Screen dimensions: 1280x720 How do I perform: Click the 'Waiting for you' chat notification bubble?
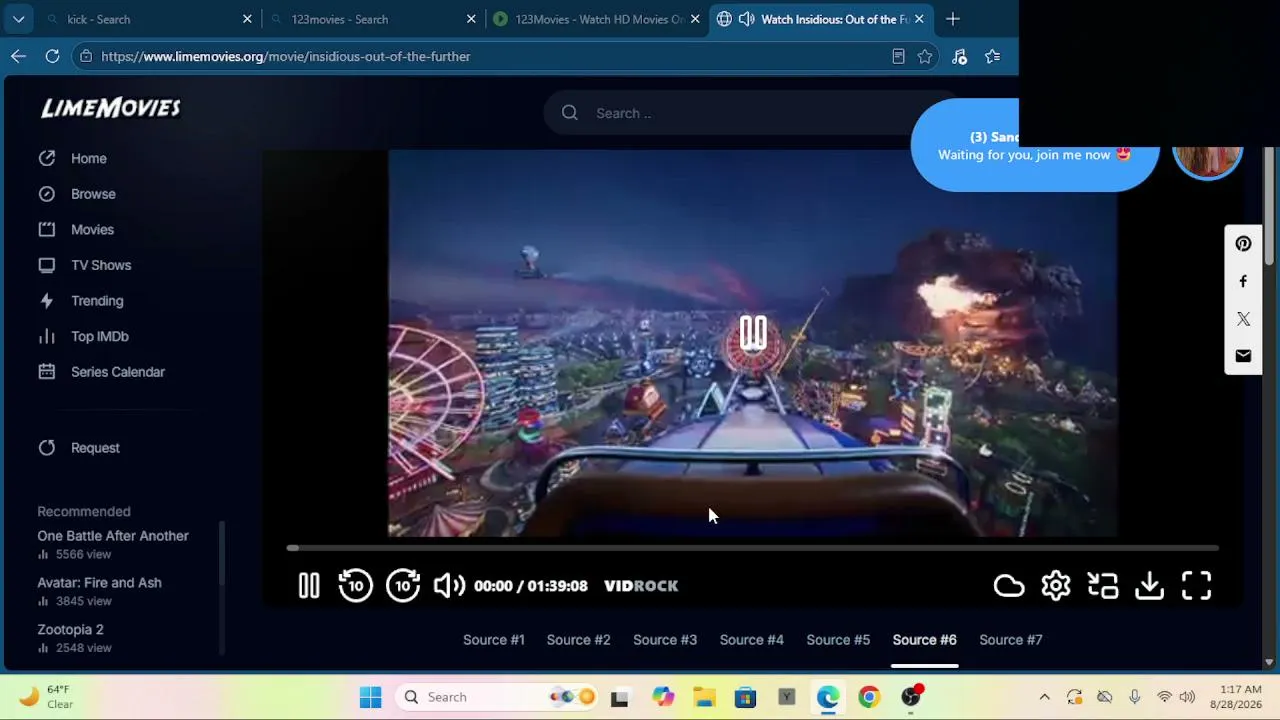(x=1035, y=147)
